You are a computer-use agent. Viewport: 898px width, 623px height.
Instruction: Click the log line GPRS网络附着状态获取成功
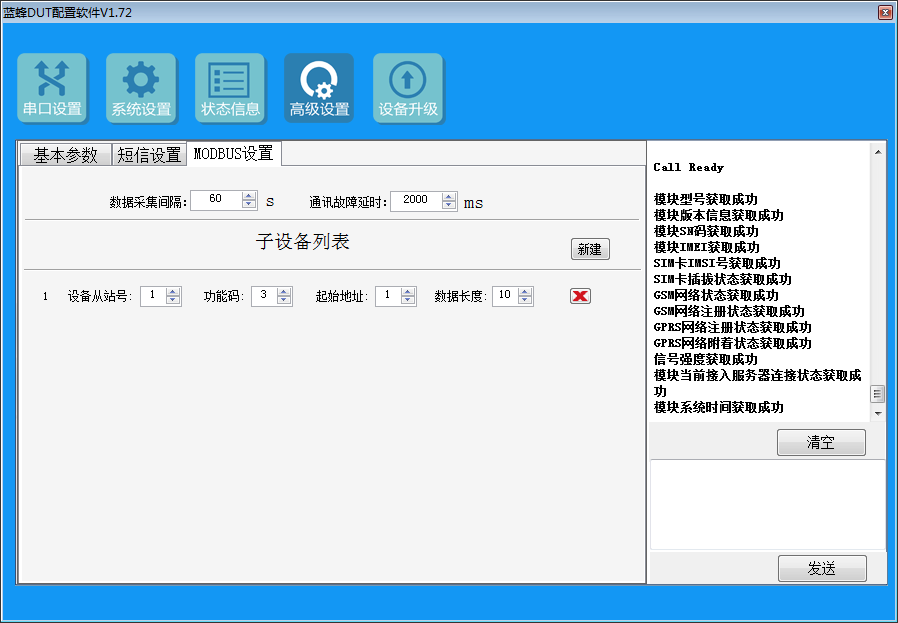[732, 344]
